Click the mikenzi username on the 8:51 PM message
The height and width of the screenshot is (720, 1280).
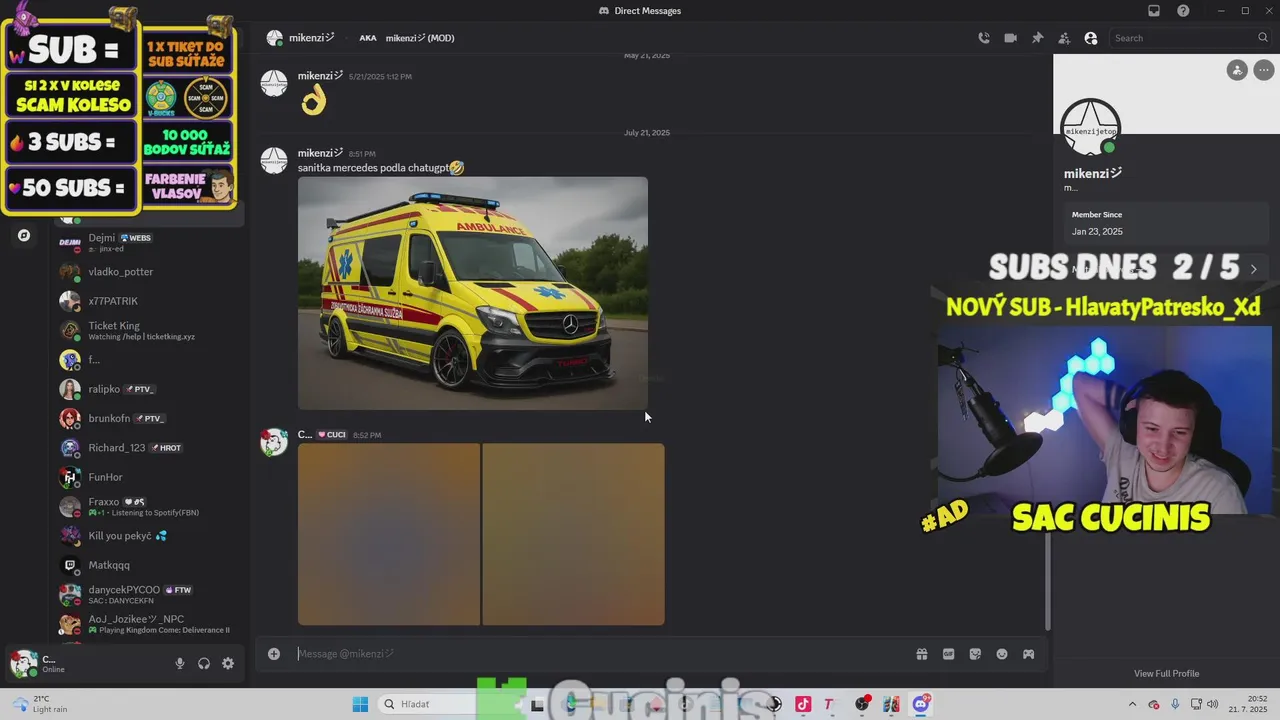(321, 153)
